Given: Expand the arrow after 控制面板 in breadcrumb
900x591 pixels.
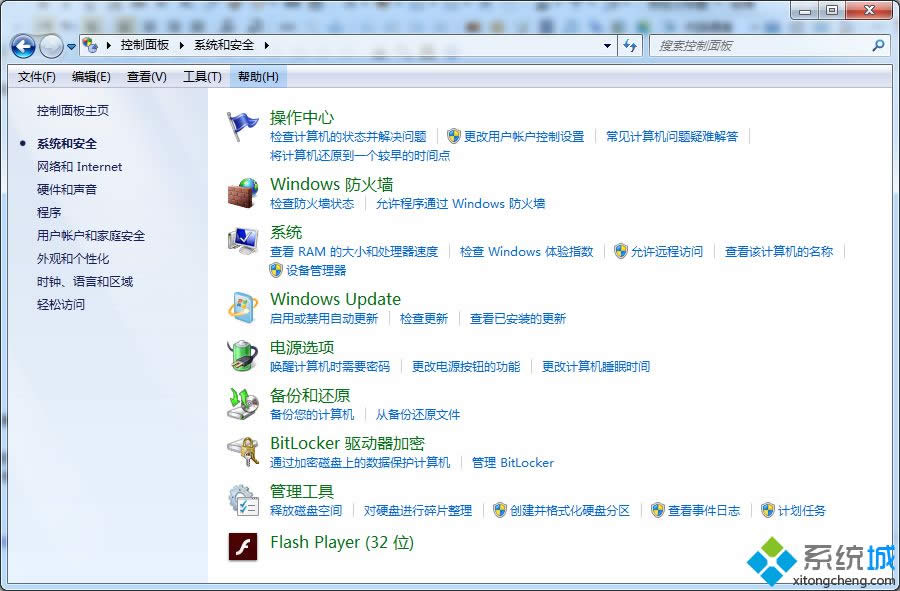Looking at the screenshot, I should coord(181,45).
